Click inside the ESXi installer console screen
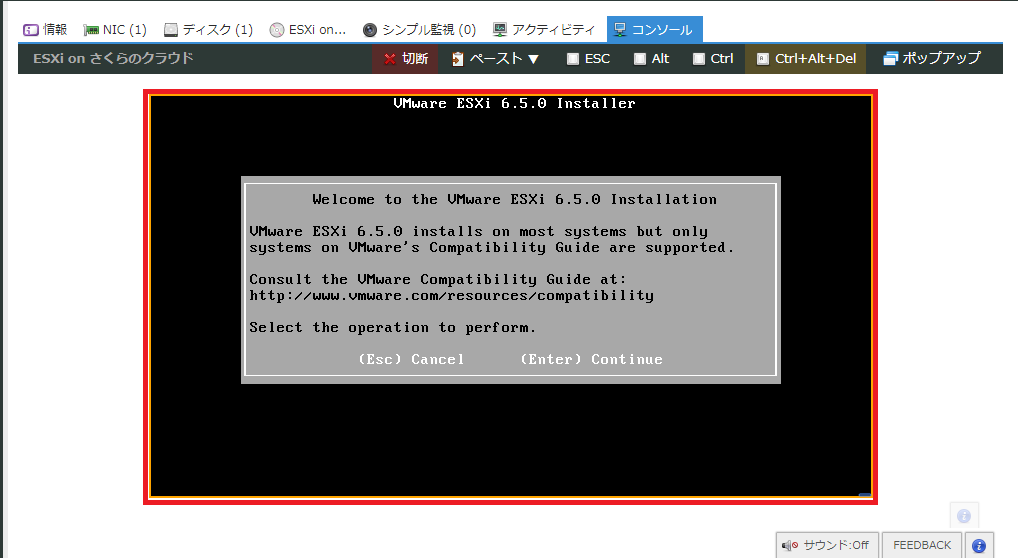Viewport: 1018px width, 558px height. [511, 296]
